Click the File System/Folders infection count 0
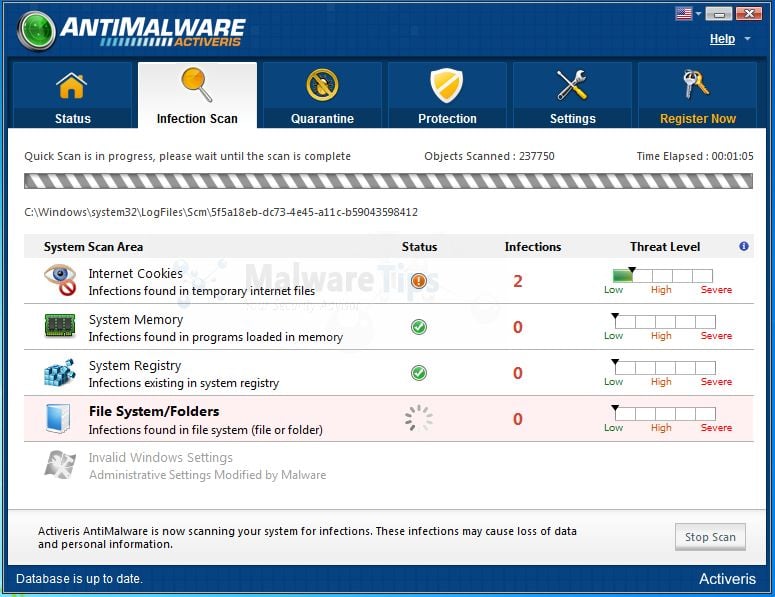The height and width of the screenshot is (597, 775). coord(517,419)
